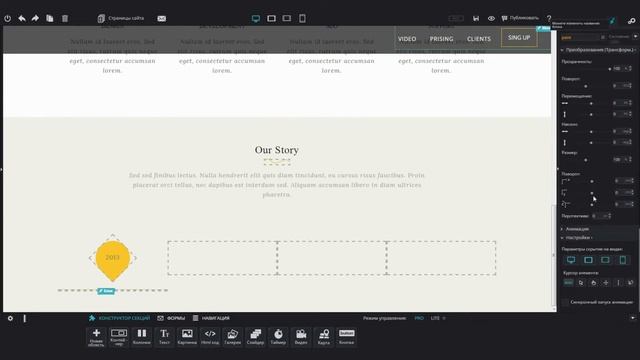Insert the Колонки columns element
Image resolution: width=640 pixels, height=360 pixels.
[142, 337]
